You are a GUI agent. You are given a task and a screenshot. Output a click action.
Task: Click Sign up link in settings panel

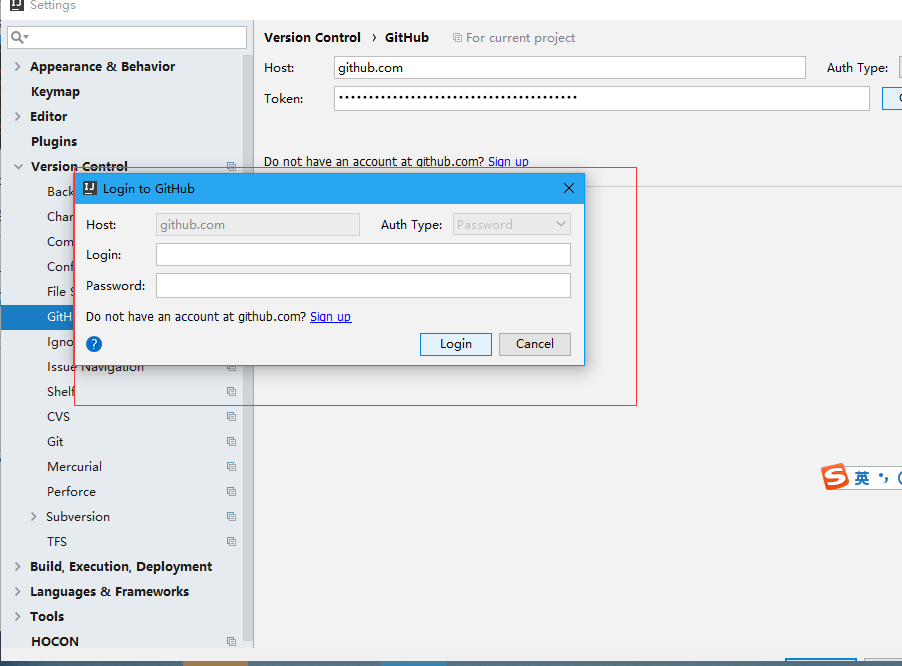tap(508, 162)
